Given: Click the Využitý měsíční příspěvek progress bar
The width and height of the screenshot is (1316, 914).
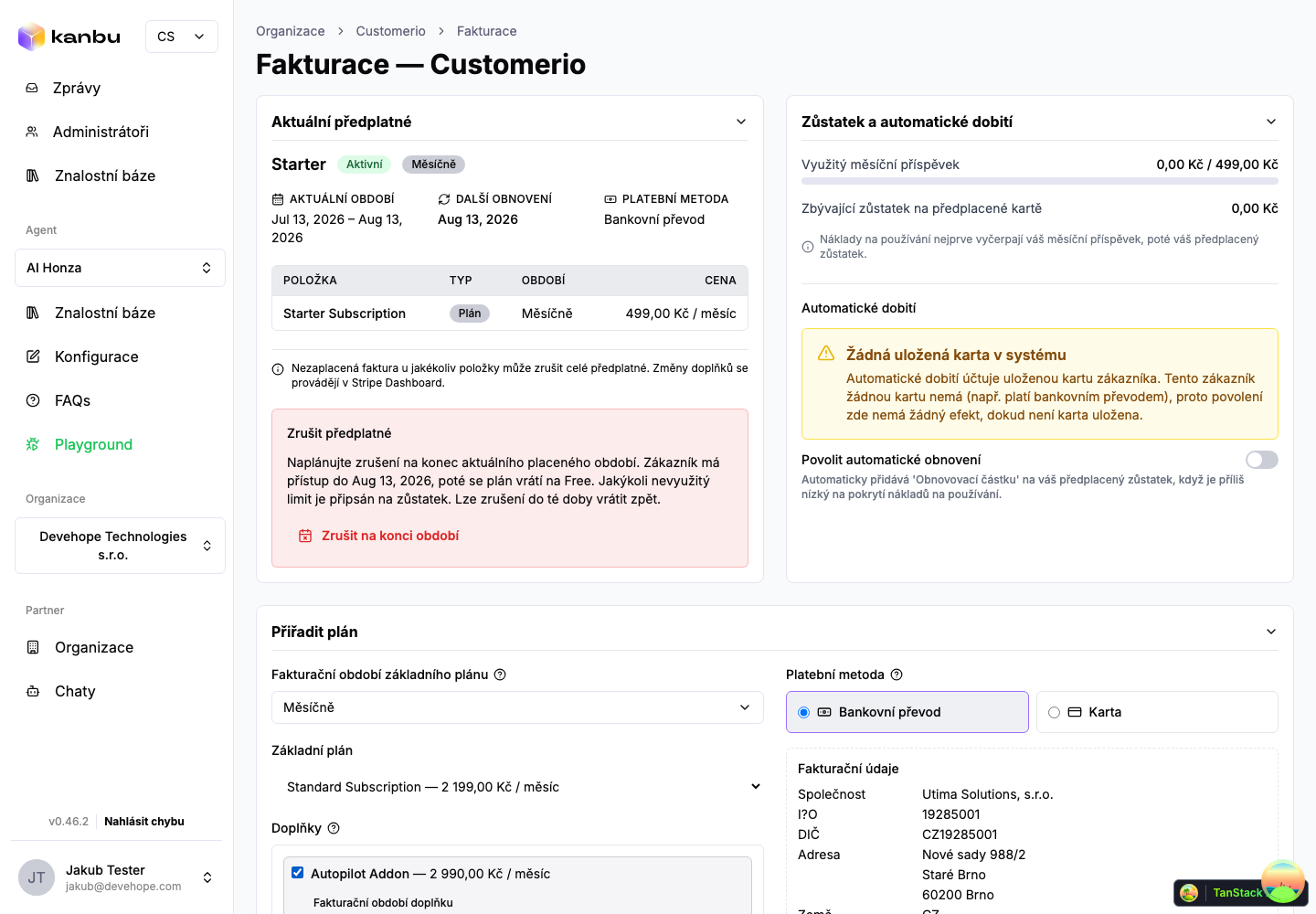Looking at the screenshot, I should click(1040, 181).
